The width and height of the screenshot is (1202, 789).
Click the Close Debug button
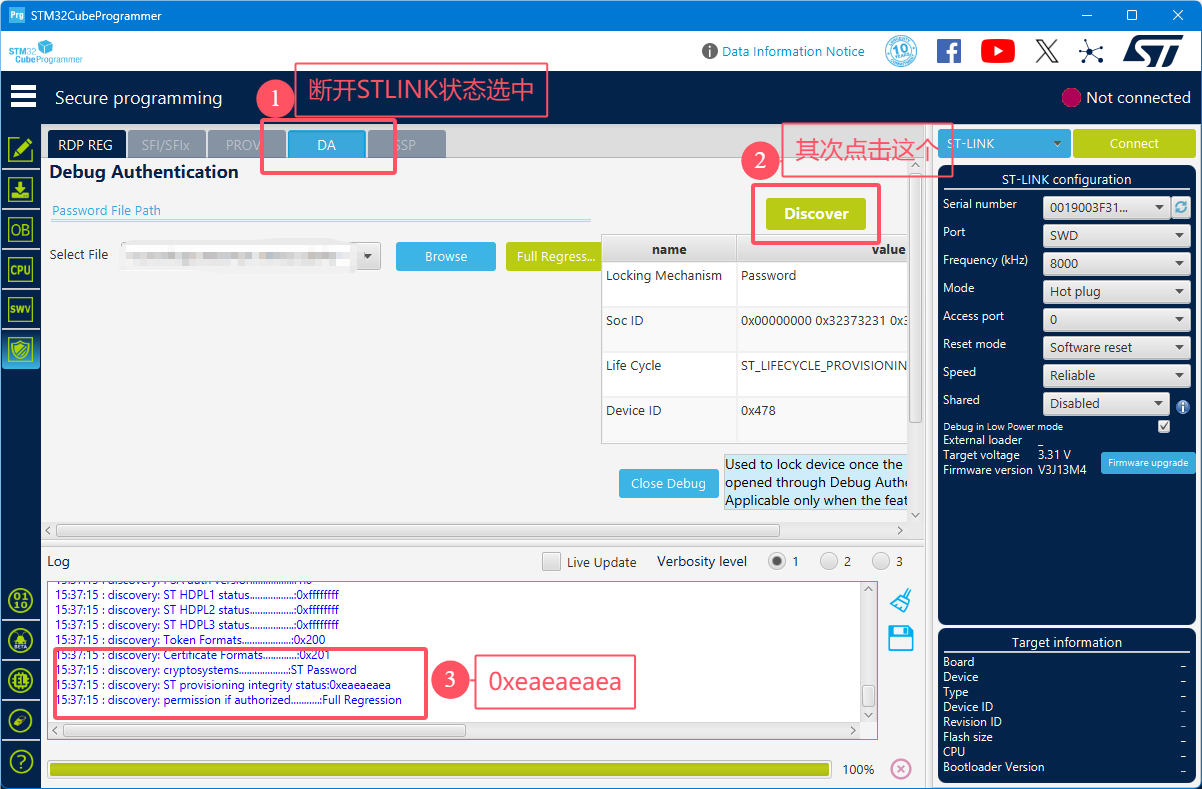tap(669, 483)
